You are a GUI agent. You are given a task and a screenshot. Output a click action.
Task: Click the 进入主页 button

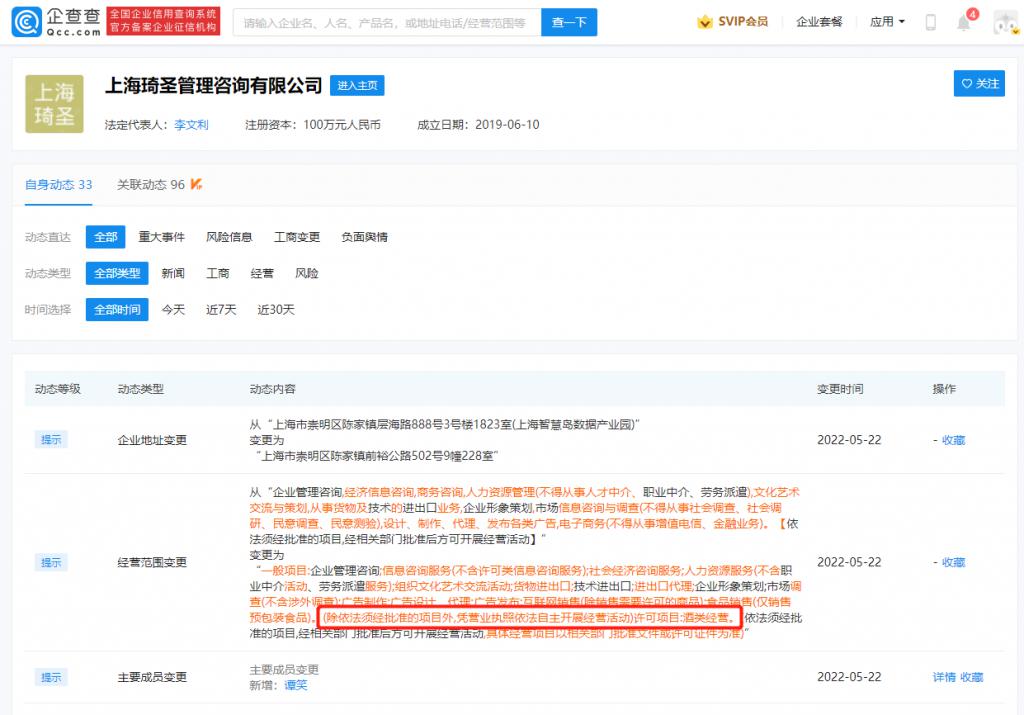click(357, 86)
